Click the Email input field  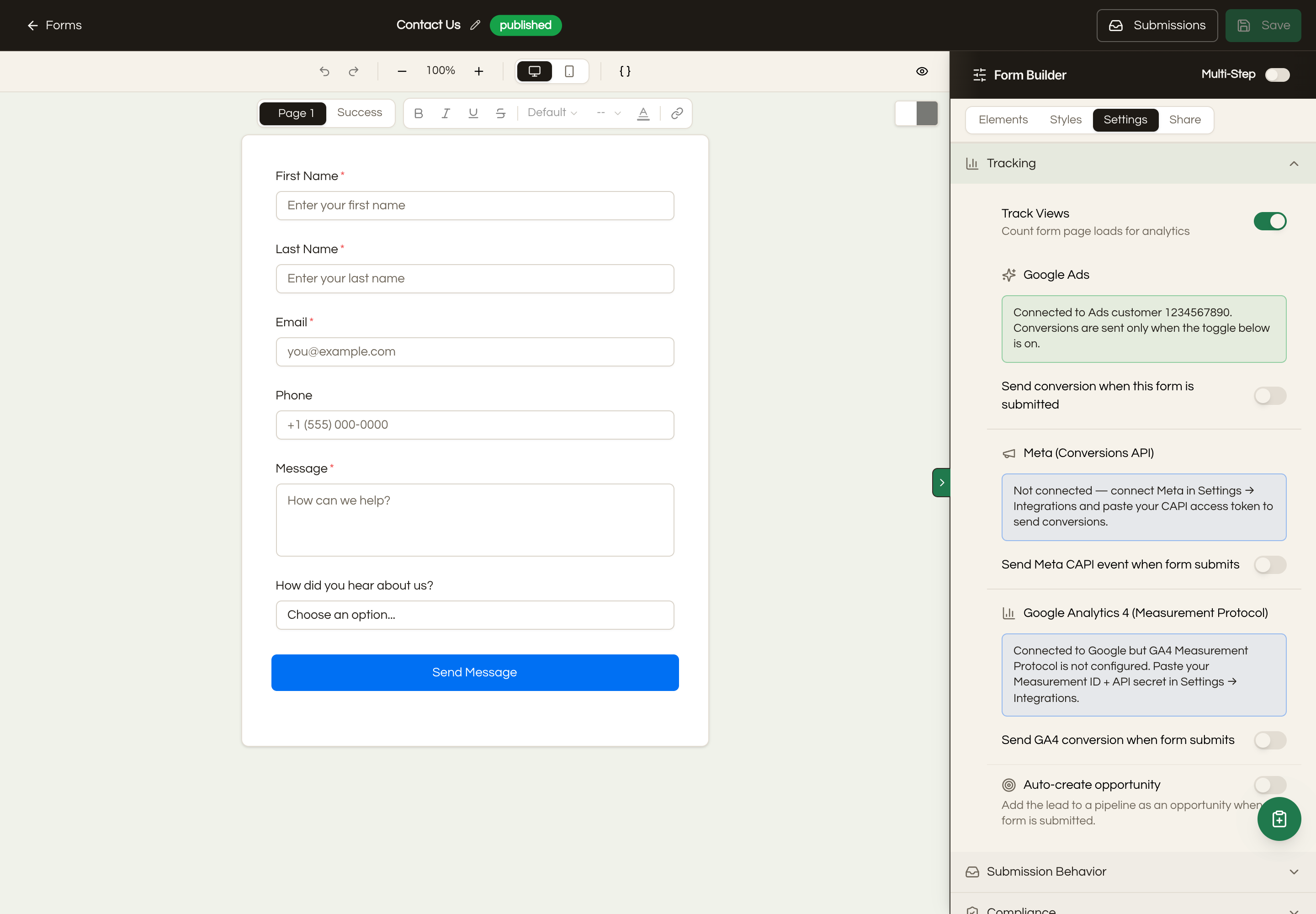pos(475,351)
